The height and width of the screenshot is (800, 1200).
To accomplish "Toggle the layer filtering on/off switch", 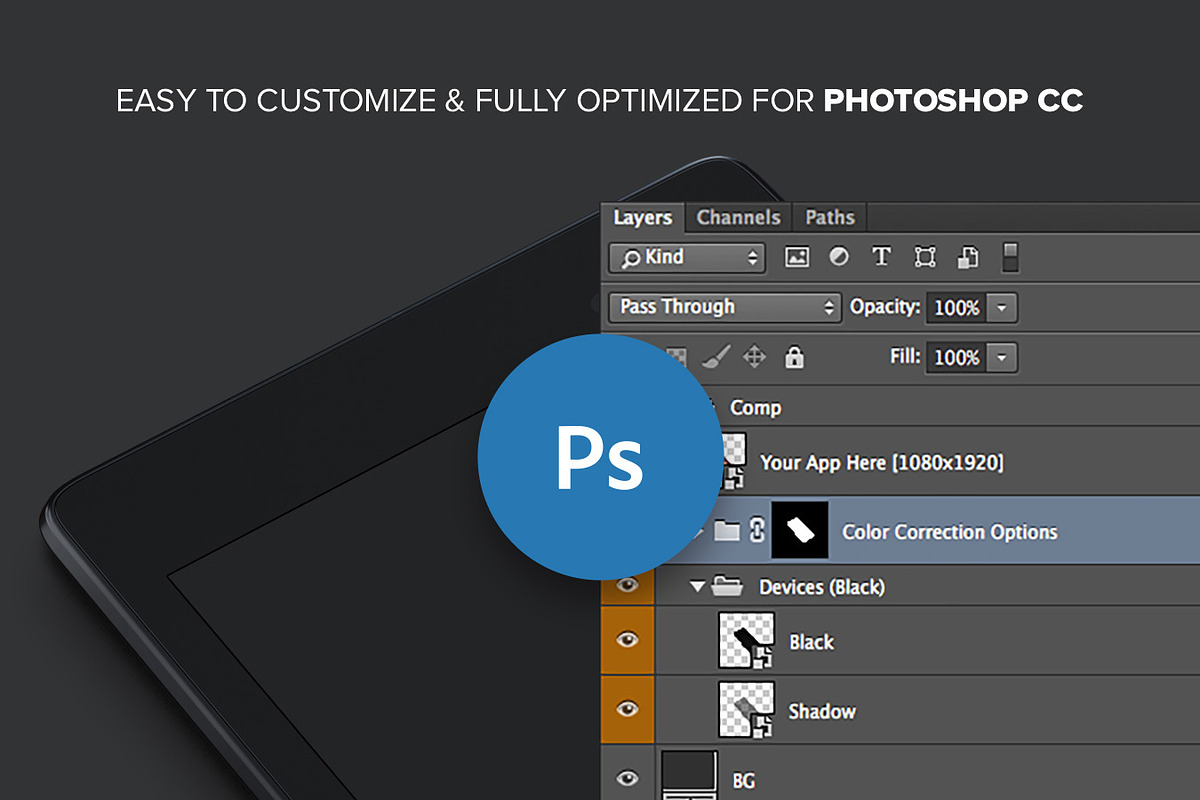I will coord(1011,257).
